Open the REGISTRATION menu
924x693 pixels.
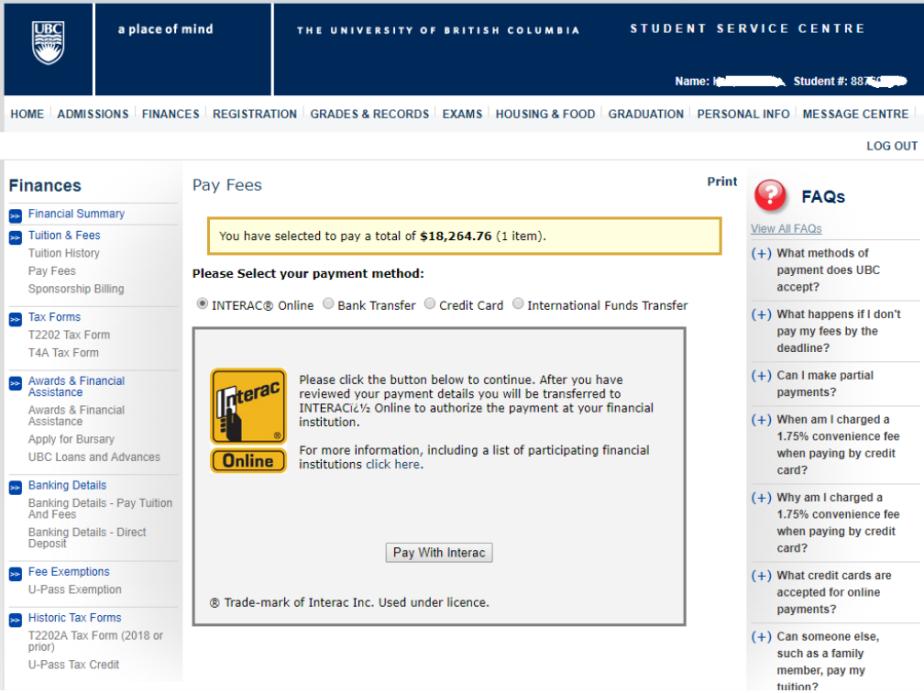click(x=255, y=114)
